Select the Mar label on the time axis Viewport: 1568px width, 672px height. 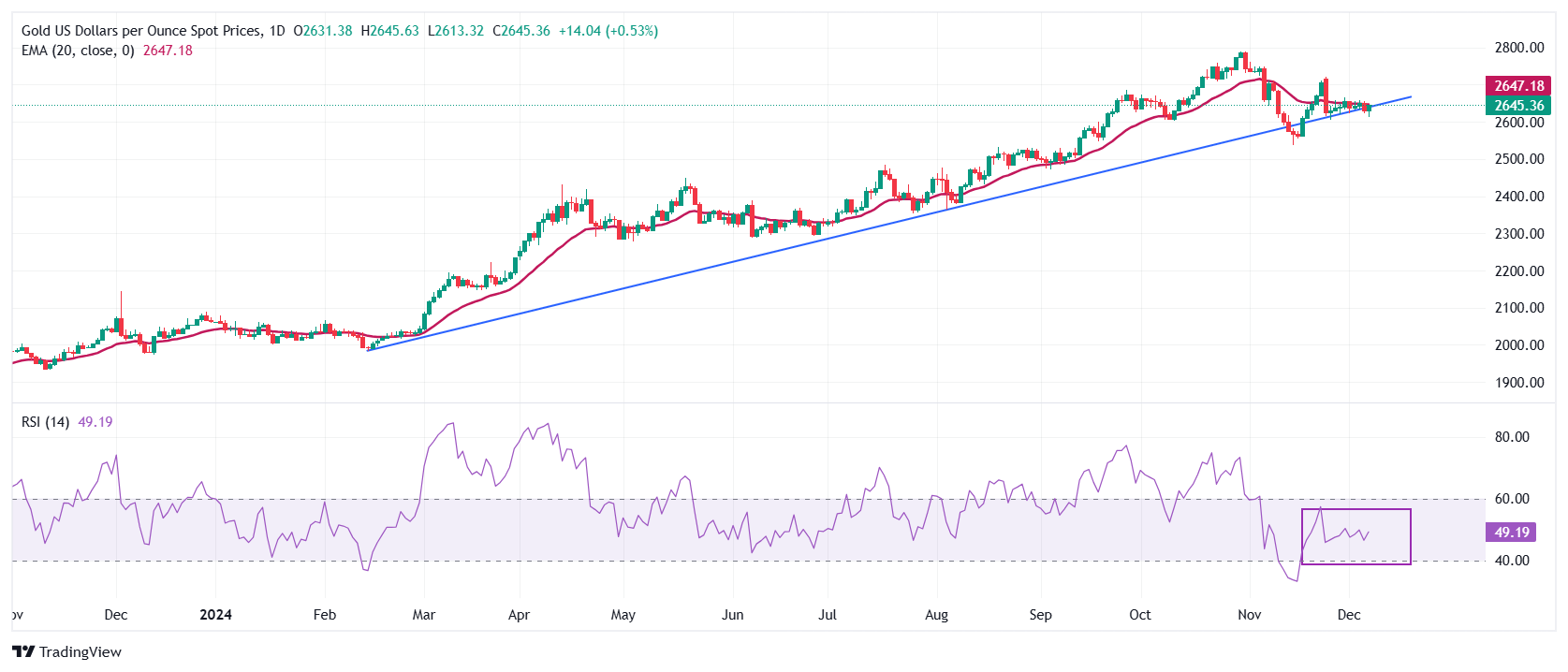point(424,615)
